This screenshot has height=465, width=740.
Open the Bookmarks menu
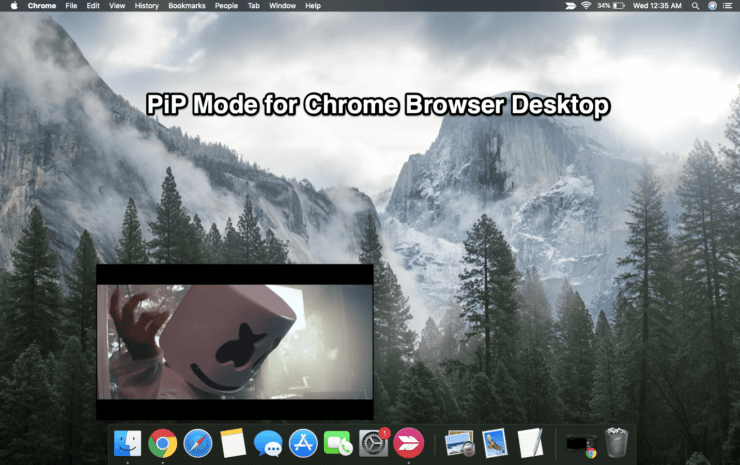click(187, 6)
